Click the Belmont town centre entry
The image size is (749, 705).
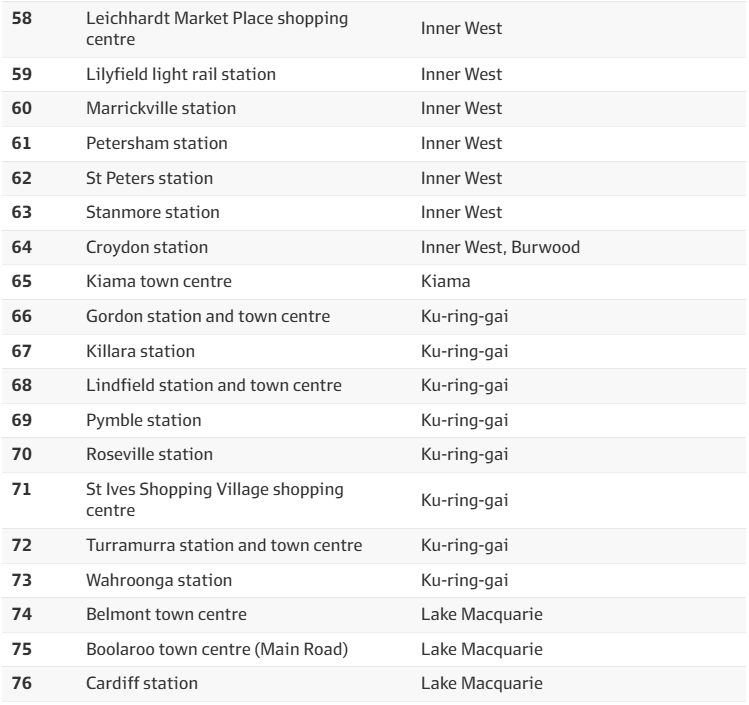(x=166, y=614)
